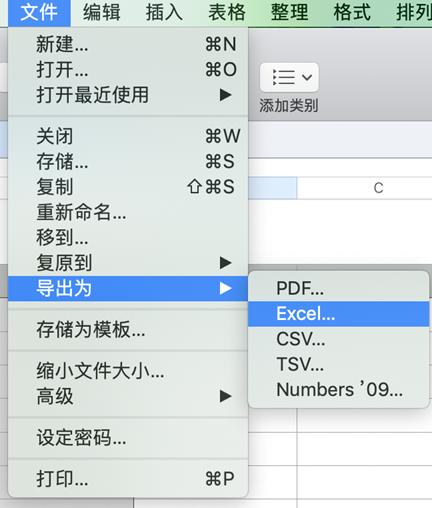Export as Numbers '09... format
Image resolution: width=432 pixels, height=508 pixels.
point(339,390)
